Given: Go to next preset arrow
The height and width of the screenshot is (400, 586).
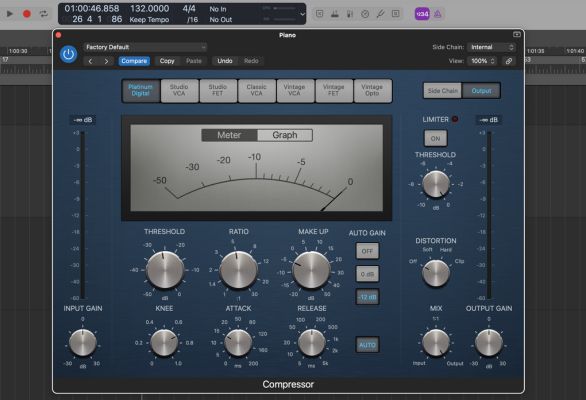Looking at the screenshot, I should tap(107, 61).
